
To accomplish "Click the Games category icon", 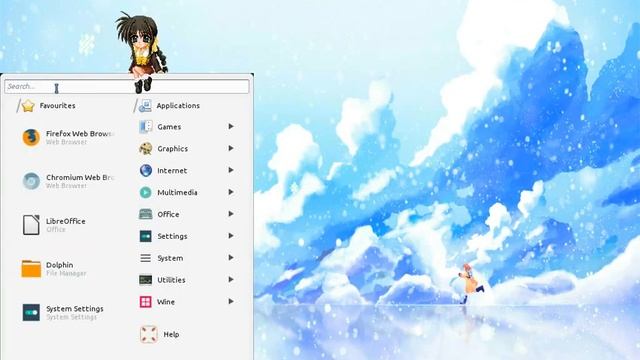I will [x=145, y=127].
